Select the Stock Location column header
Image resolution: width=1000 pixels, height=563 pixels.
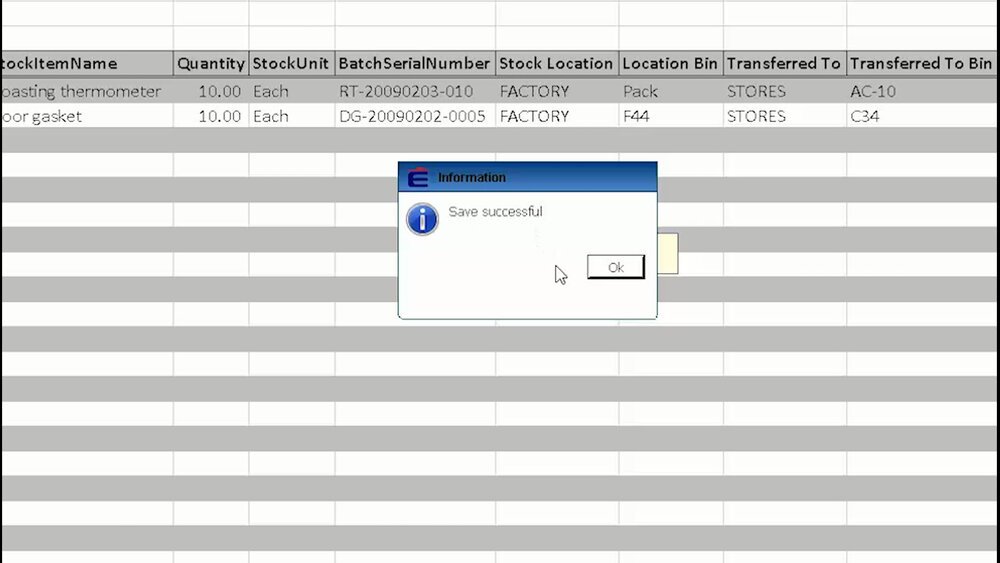[557, 64]
